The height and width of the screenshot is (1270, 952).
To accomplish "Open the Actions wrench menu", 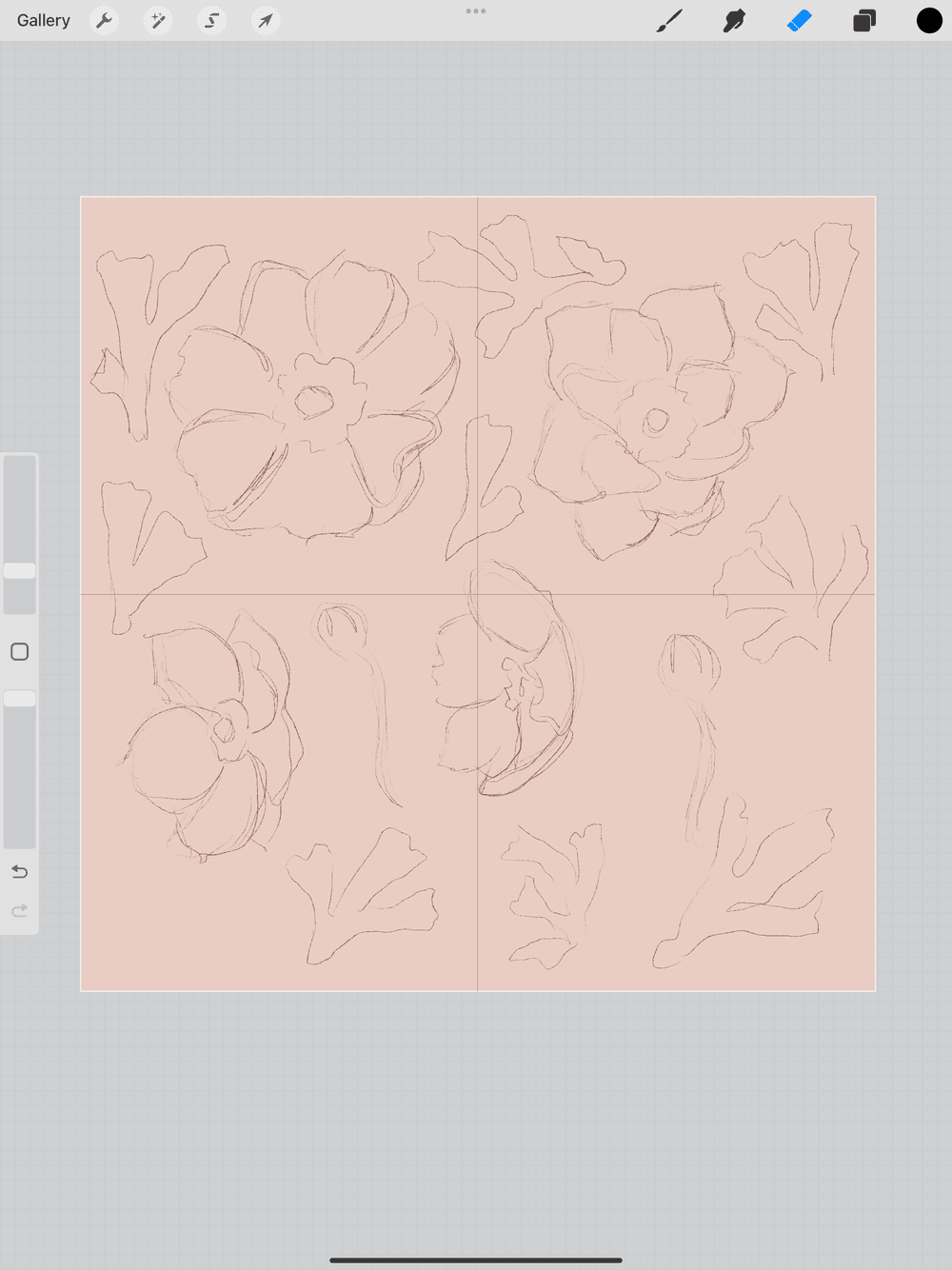I will coord(105,20).
